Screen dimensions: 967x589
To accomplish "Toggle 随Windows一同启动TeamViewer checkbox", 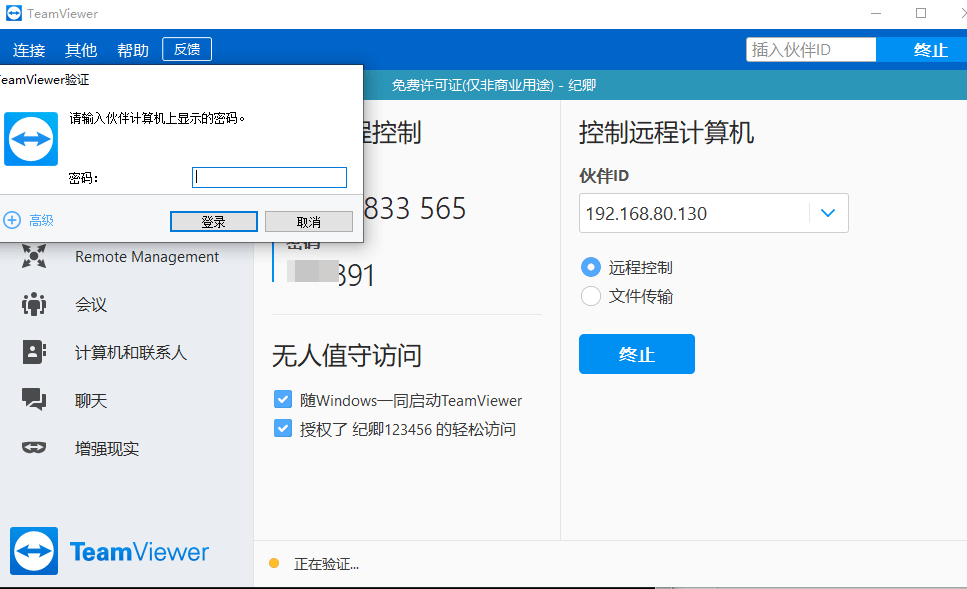I will click(283, 400).
